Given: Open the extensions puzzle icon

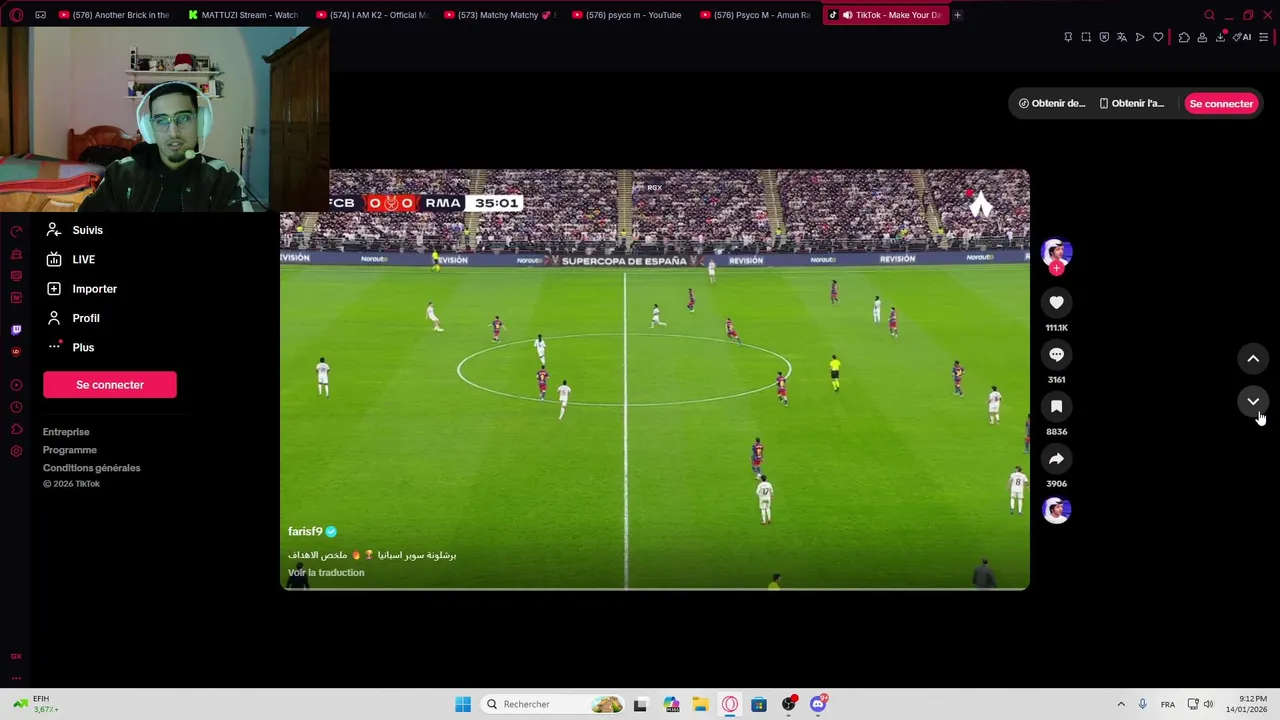Looking at the screenshot, I should (1184, 37).
